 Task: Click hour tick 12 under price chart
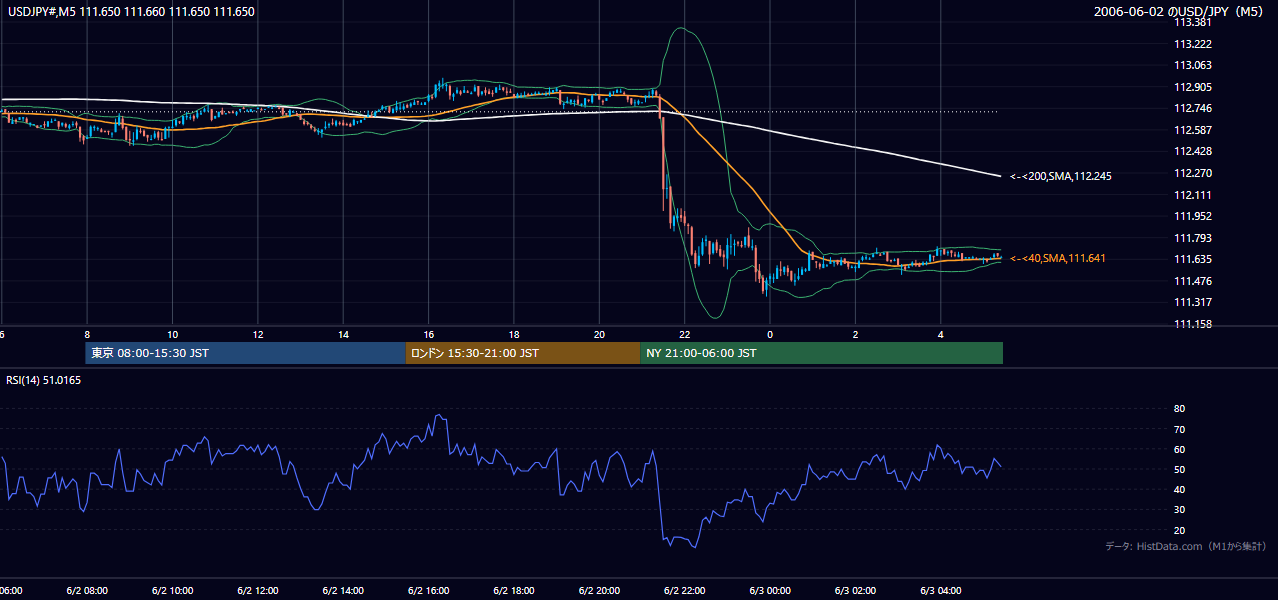tap(257, 334)
